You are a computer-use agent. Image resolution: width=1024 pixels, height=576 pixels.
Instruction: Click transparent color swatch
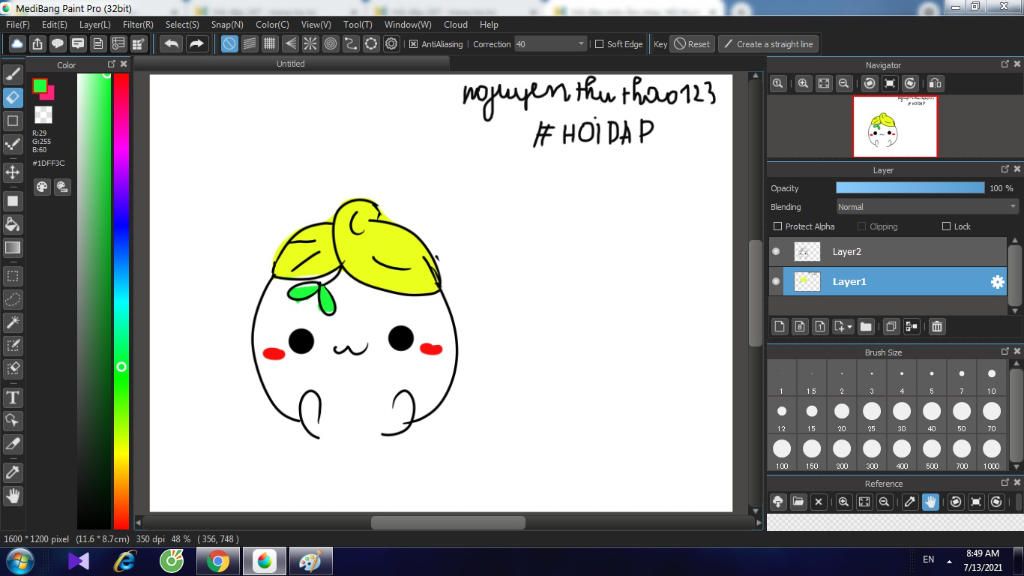tap(43, 114)
